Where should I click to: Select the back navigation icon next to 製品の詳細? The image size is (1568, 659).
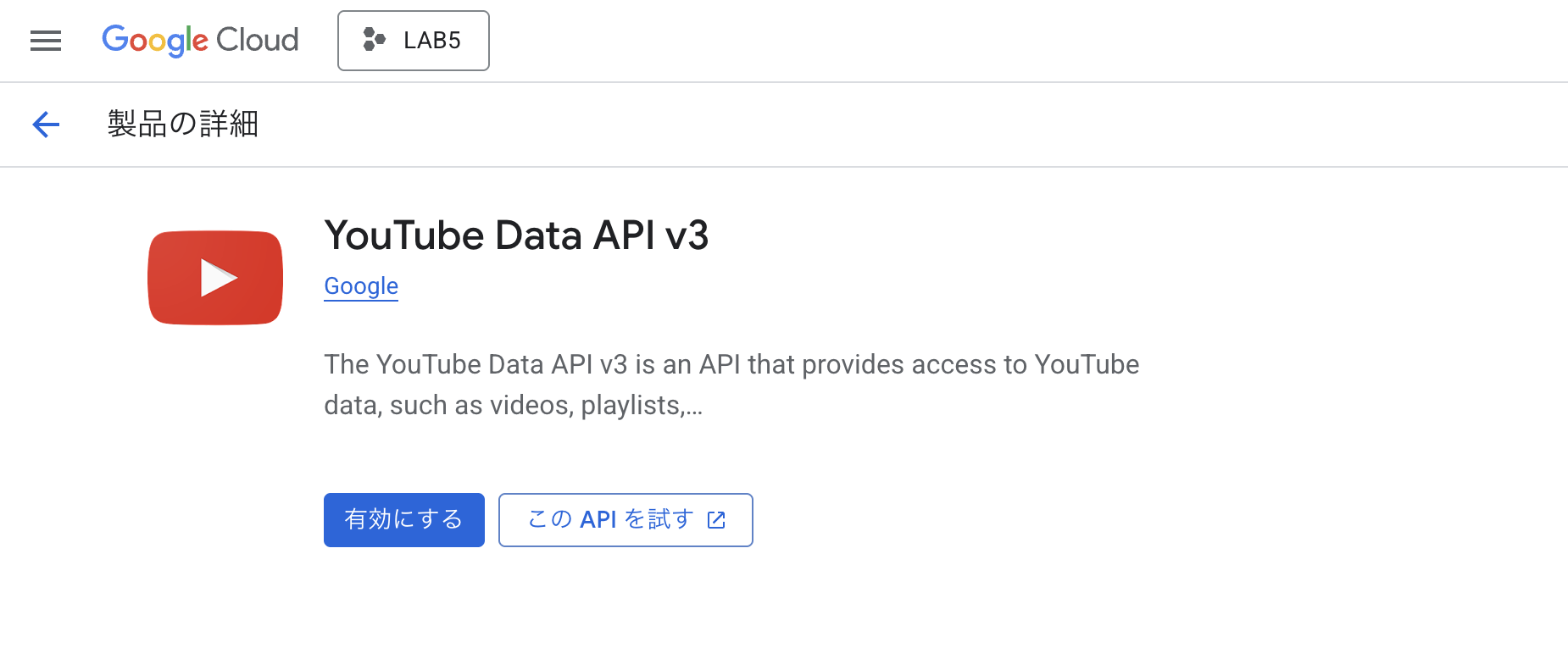[45, 125]
